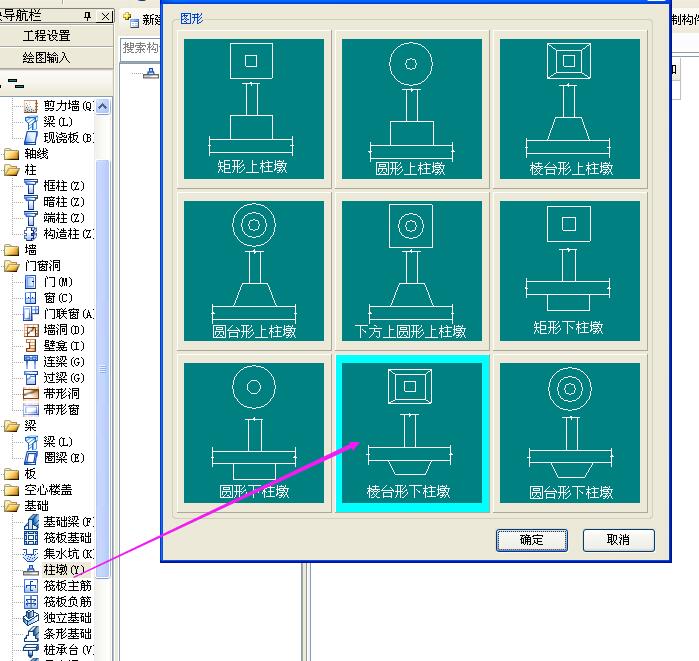
Task: Collapse the 基础 folder
Action: (x=11, y=506)
